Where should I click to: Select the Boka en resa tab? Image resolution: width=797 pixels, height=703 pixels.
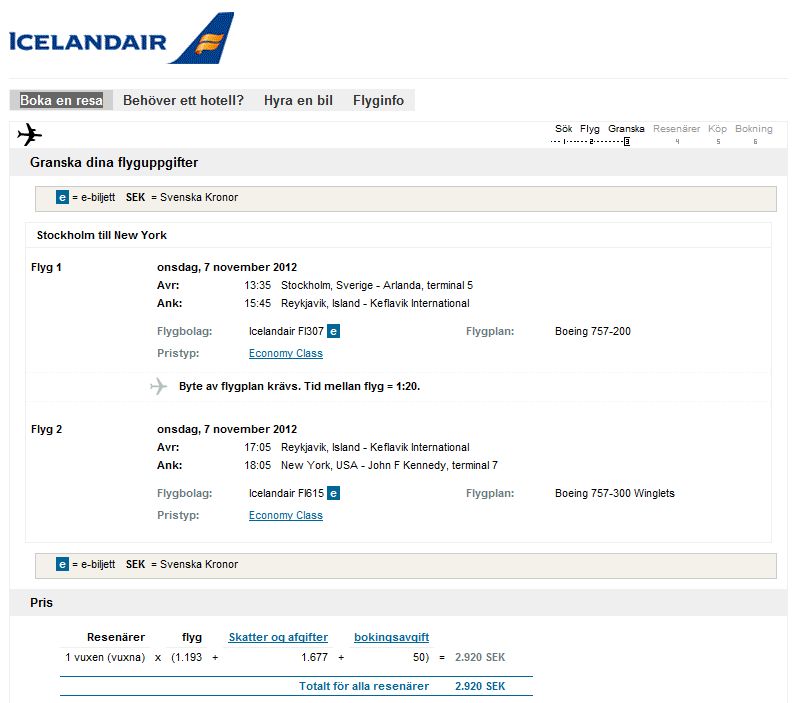61,100
